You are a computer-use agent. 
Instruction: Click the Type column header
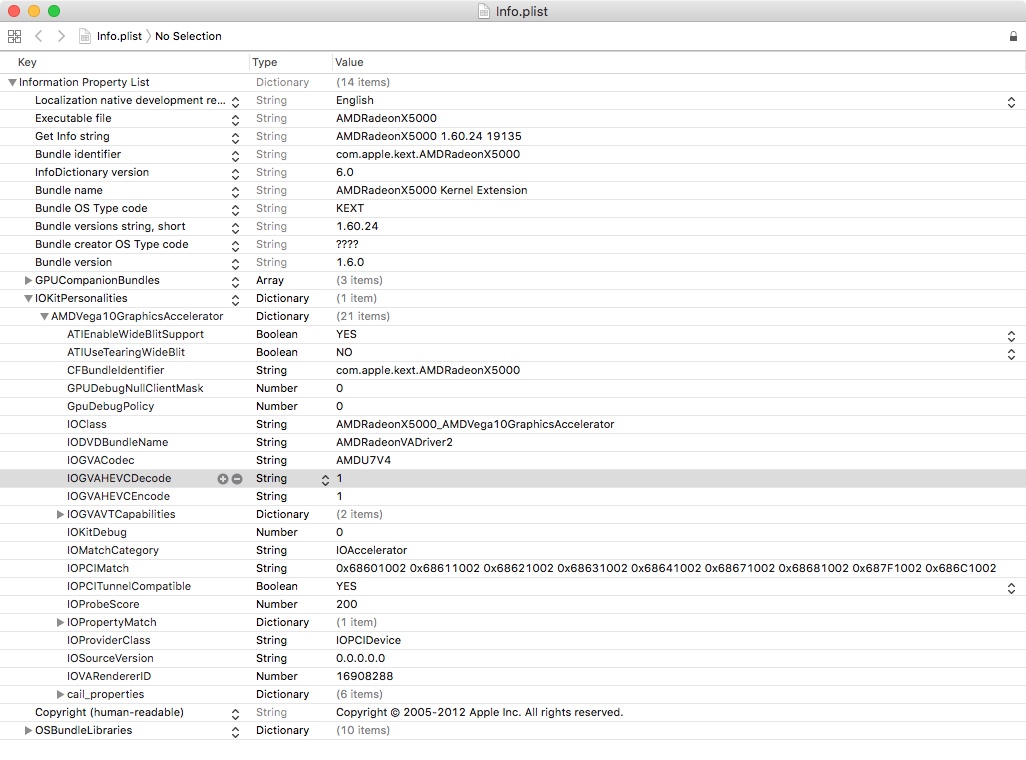pyautogui.click(x=265, y=62)
